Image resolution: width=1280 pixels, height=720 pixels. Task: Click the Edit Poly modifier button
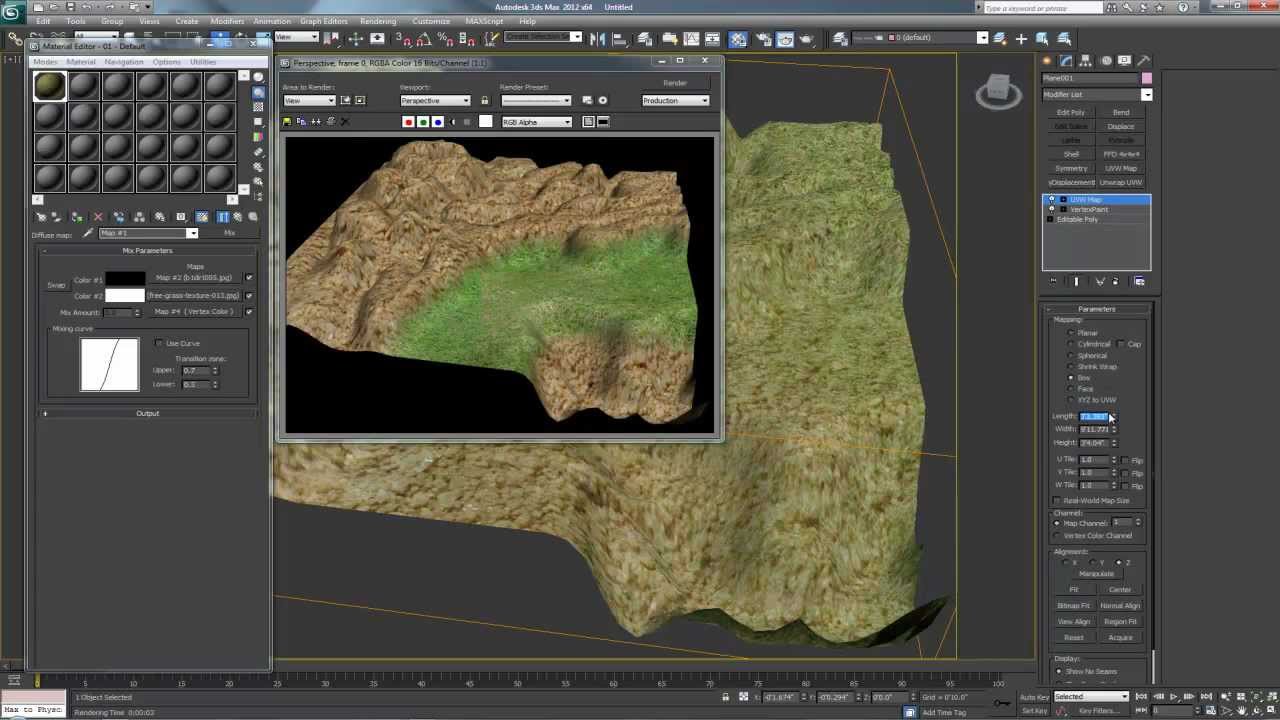pos(1071,113)
